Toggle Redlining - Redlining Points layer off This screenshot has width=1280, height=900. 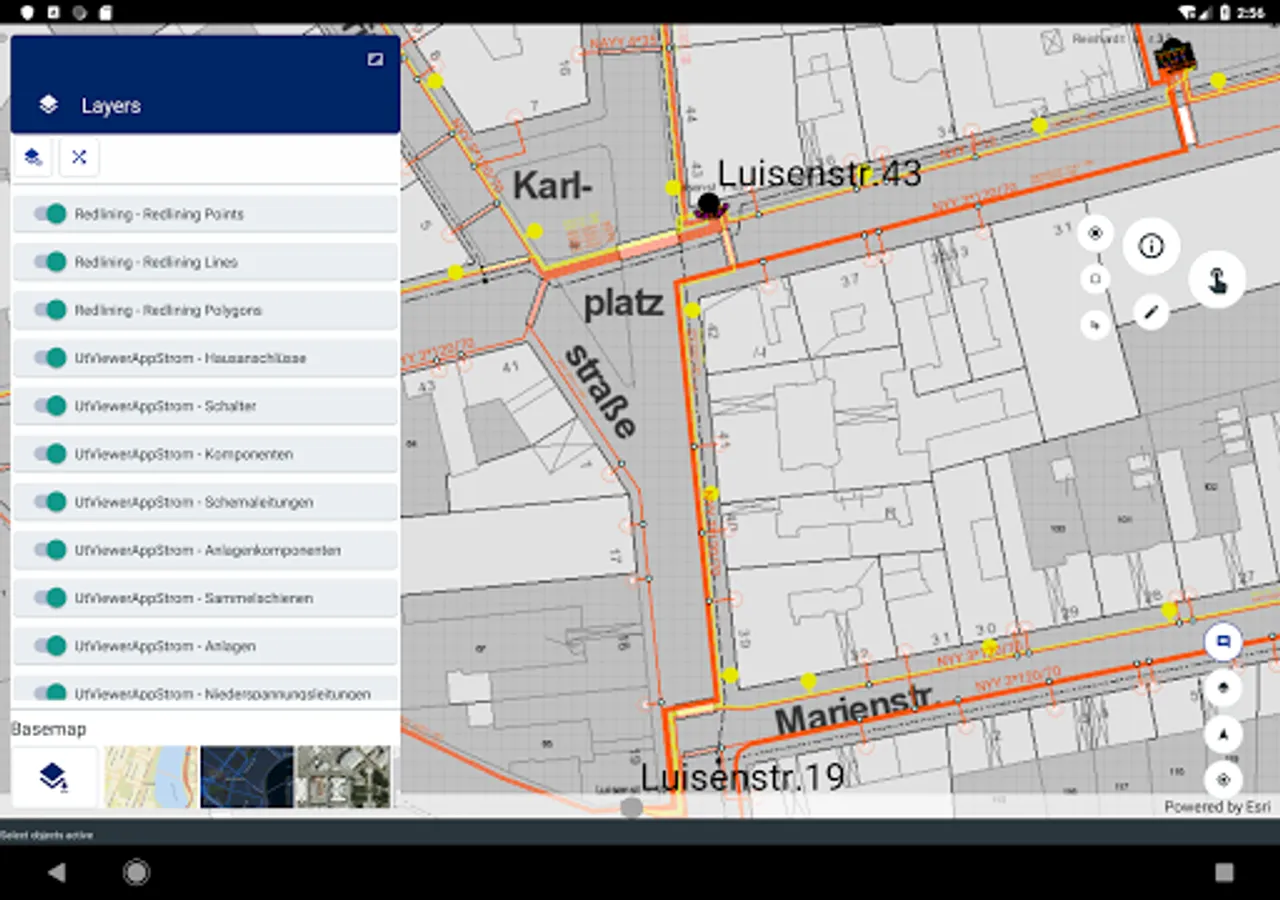pos(49,214)
